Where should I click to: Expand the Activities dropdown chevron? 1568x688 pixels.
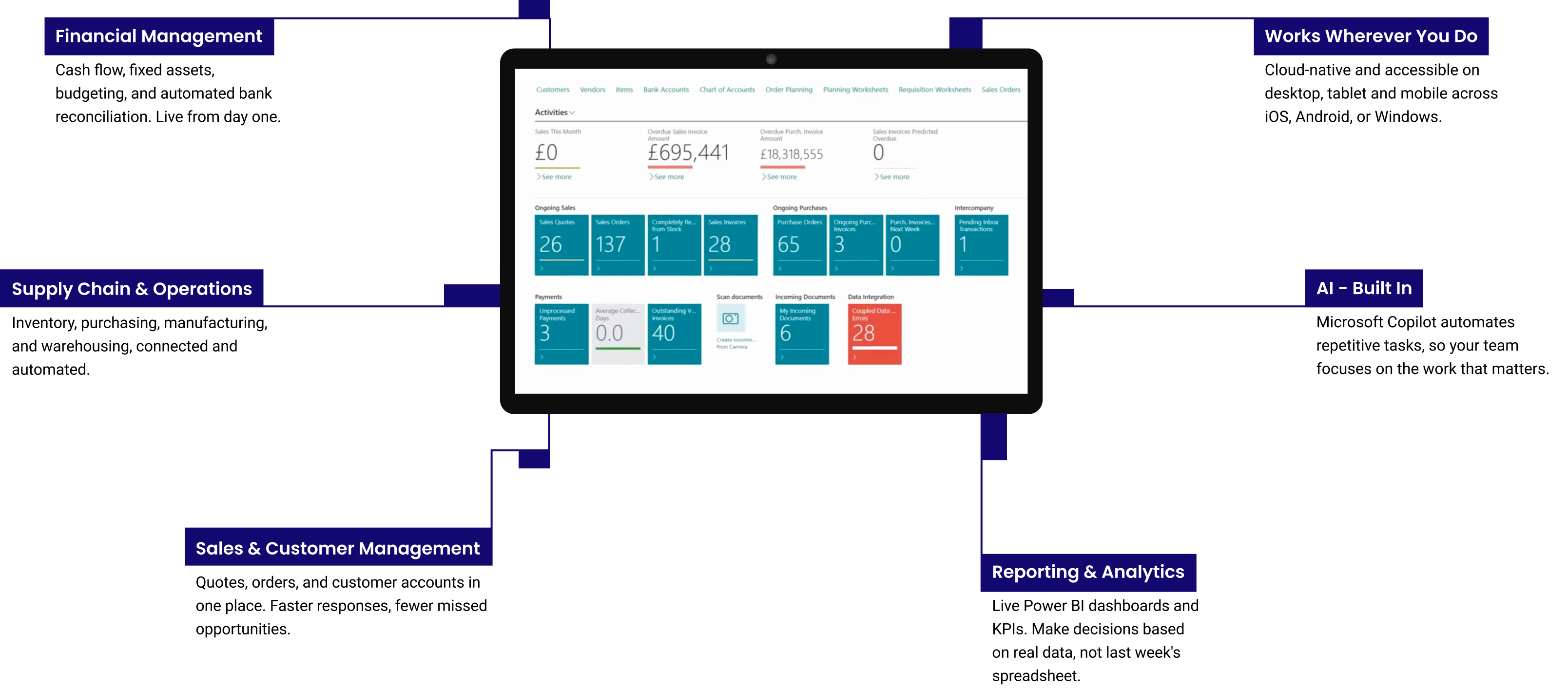(x=572, y=113)
